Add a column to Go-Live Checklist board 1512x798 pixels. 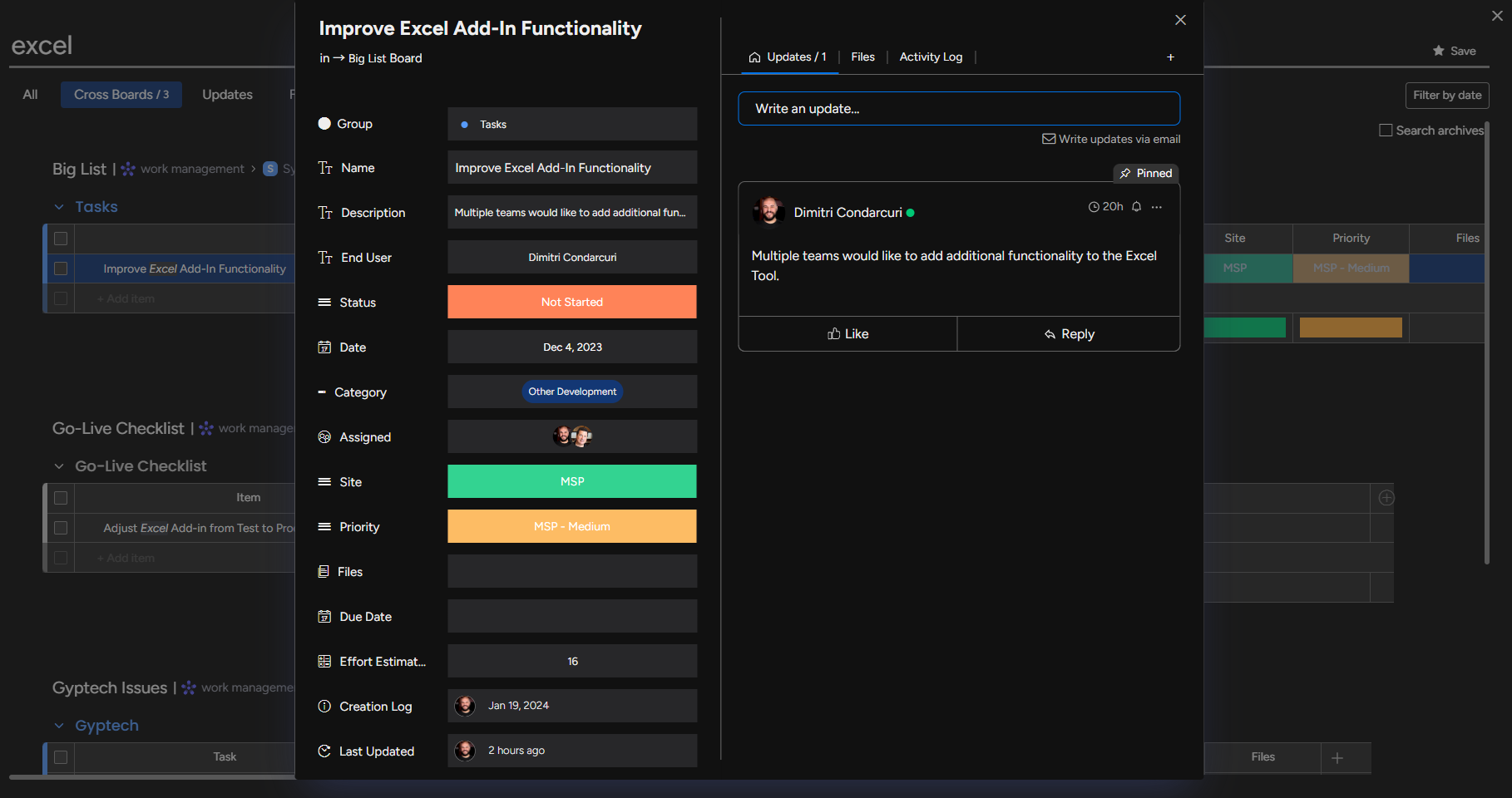point(1386,498)
